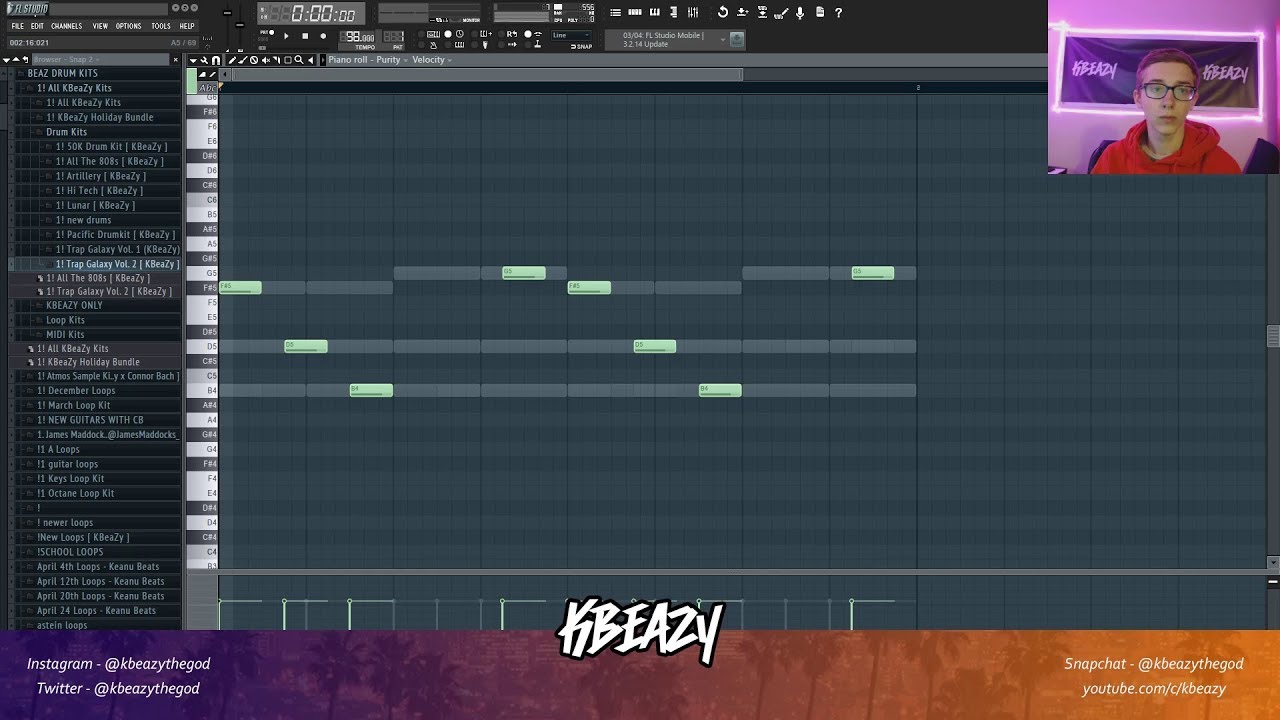Toggle the metronome button
Screen dimensions: 1280x720
click(434, 45)
